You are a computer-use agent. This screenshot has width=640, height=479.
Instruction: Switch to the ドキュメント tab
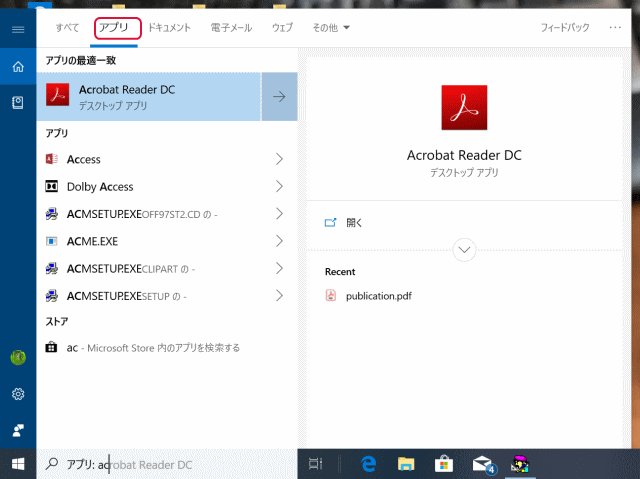169,27
